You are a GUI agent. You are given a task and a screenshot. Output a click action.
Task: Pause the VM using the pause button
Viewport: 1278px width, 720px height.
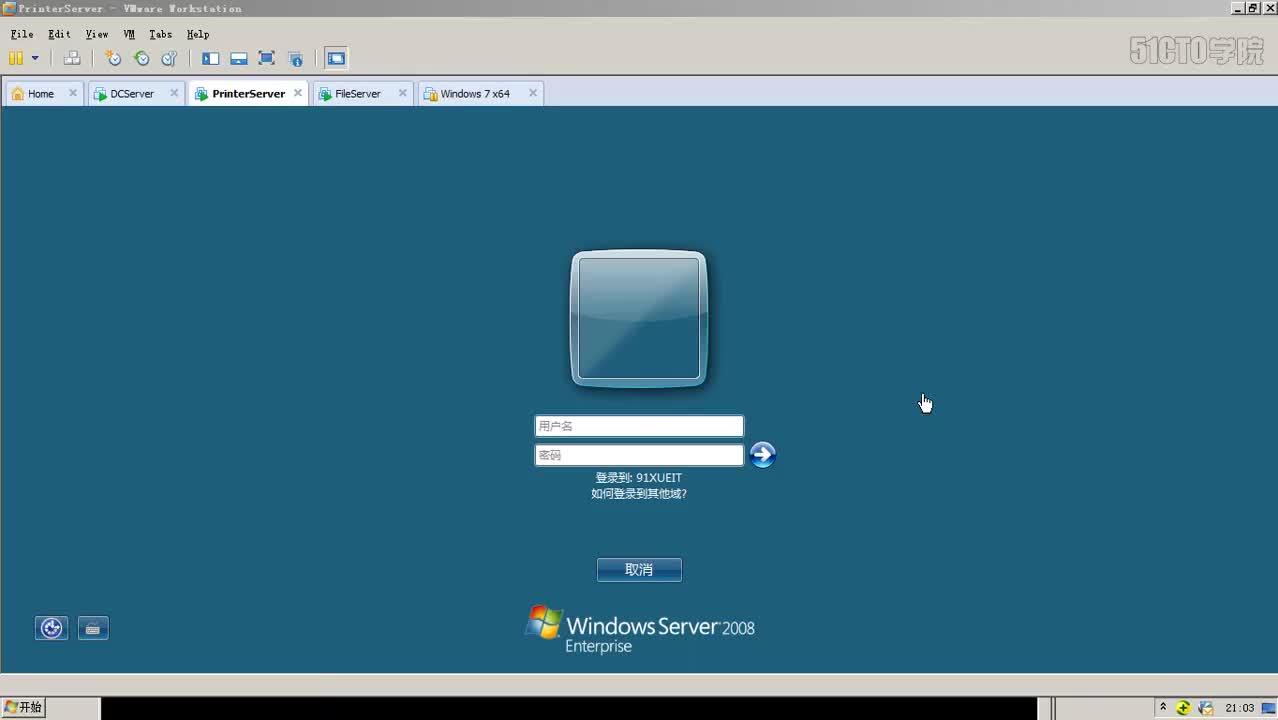(16, 58)
